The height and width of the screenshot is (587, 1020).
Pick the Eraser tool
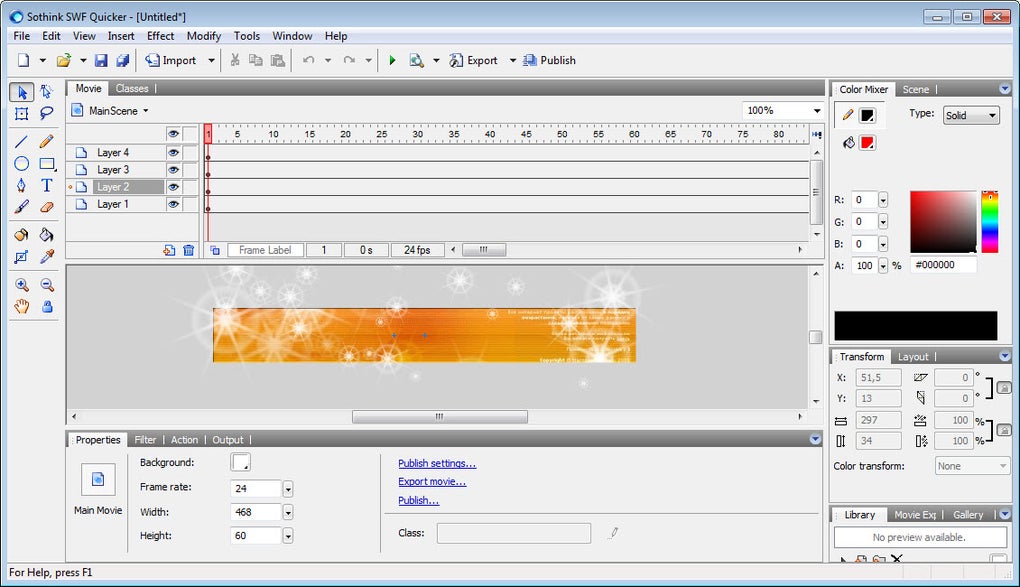46,207
